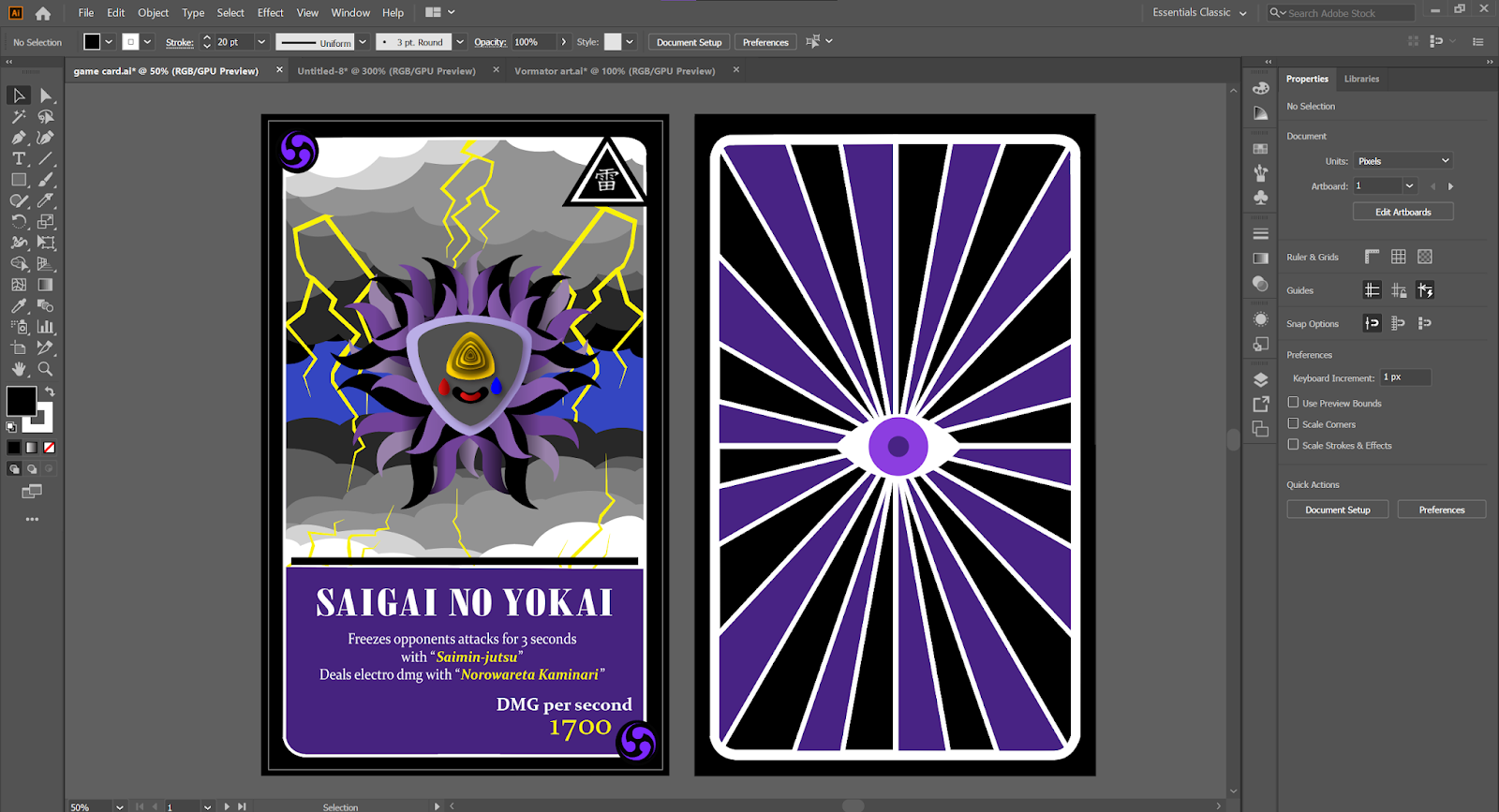
Task: Open the Style dropdown arrow
Action: pos(630,42)
